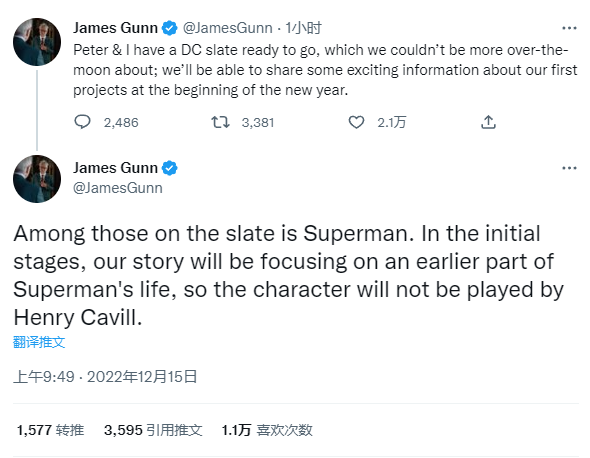The image size is (590, 458).
Task: Click the Superman tweet body text
Action: [289, 275]
